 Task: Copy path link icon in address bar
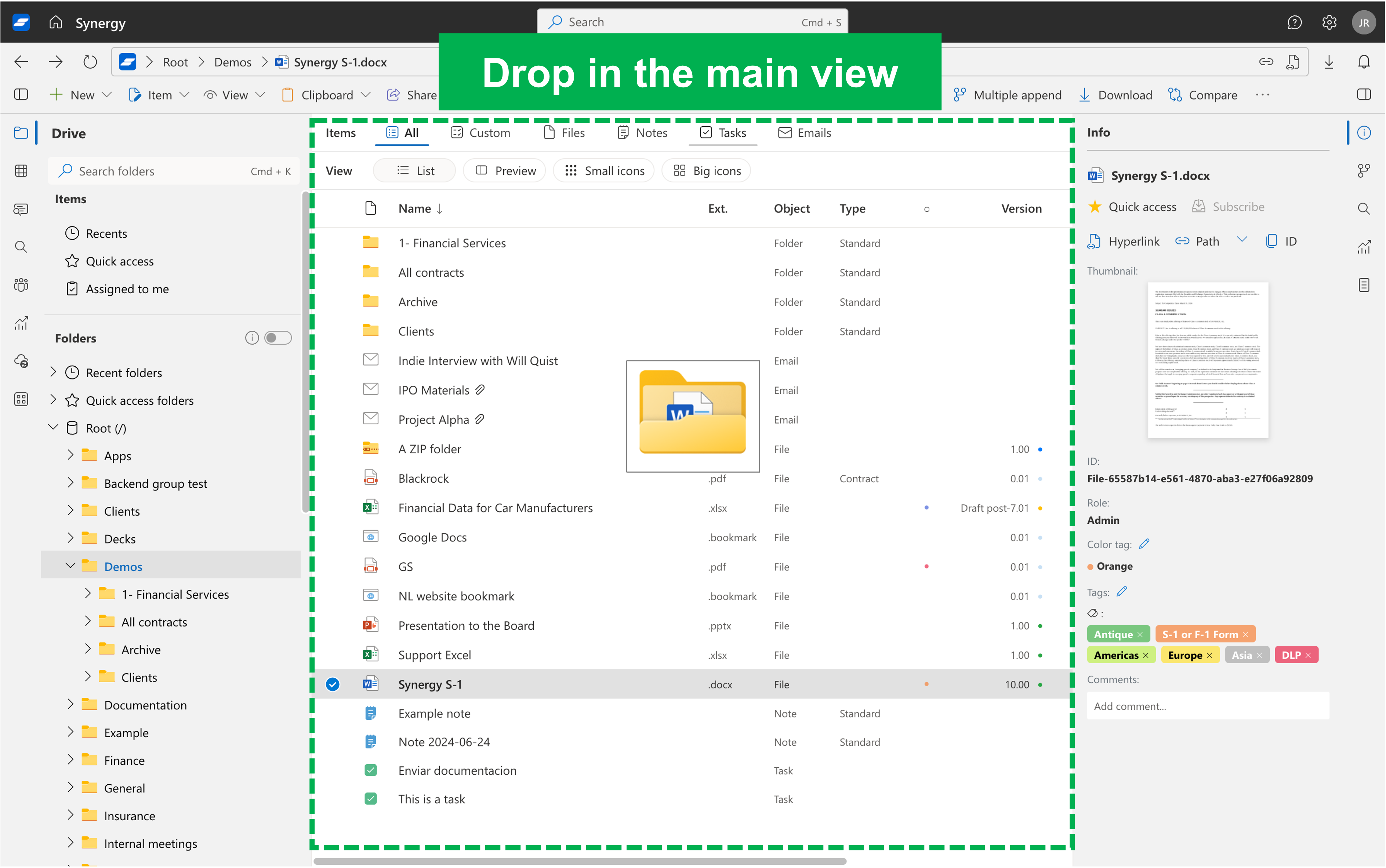(1266, 62)
